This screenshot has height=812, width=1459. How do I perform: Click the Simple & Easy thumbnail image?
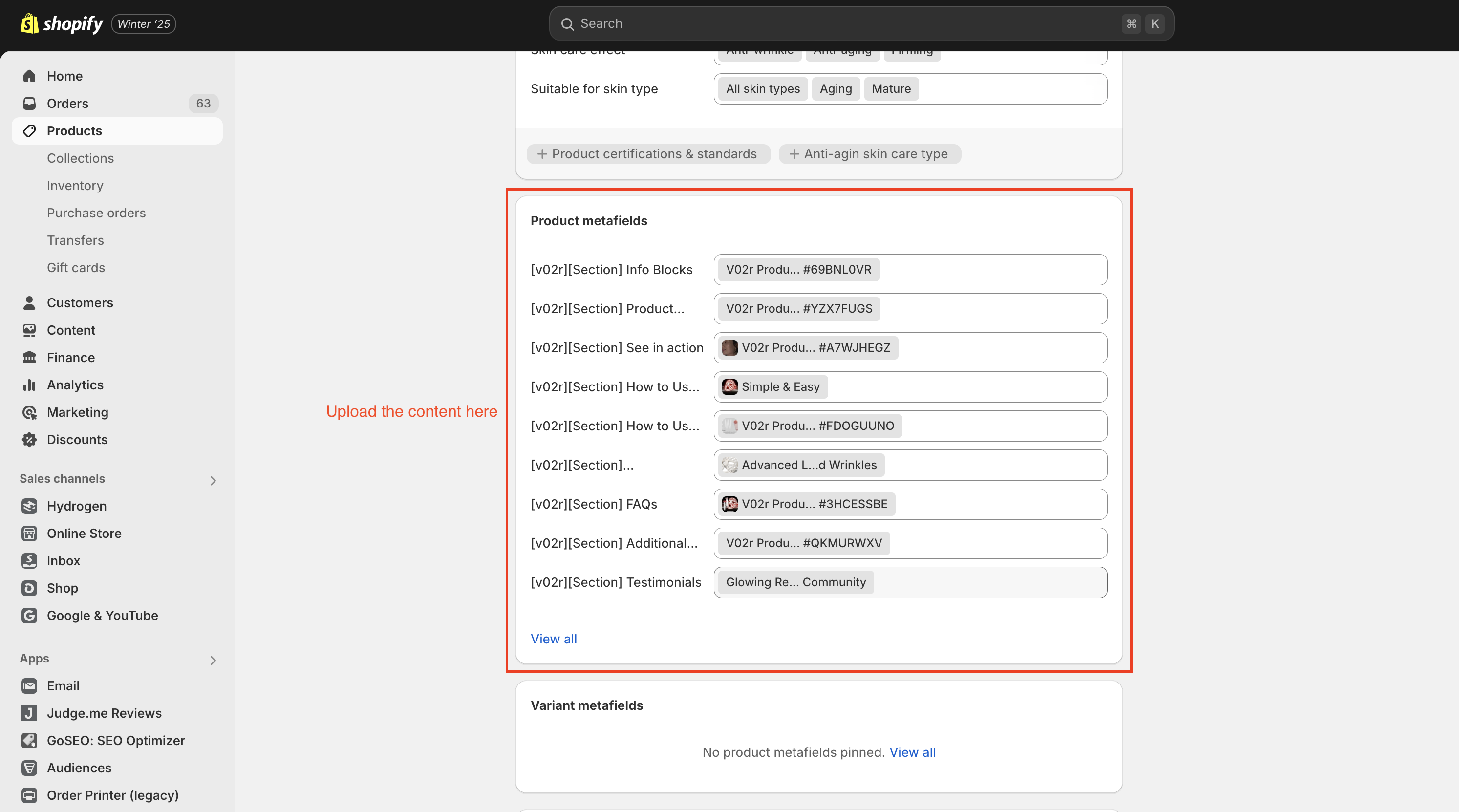point(730,387)
